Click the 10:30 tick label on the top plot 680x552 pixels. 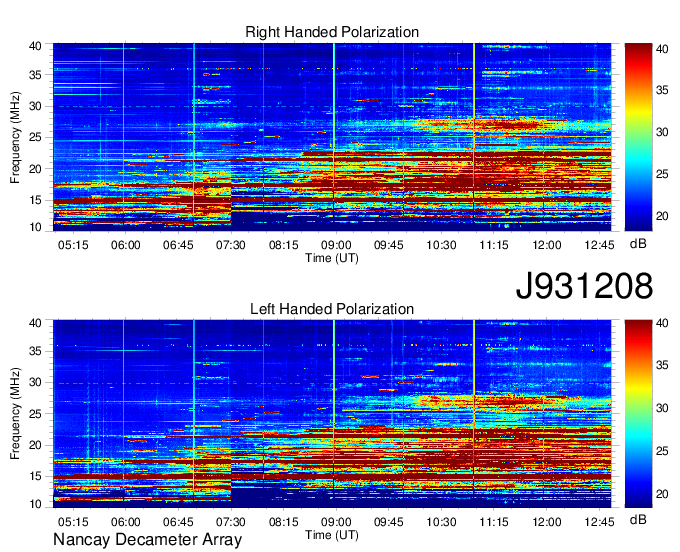pyautogui.click(x=441, y=245)
